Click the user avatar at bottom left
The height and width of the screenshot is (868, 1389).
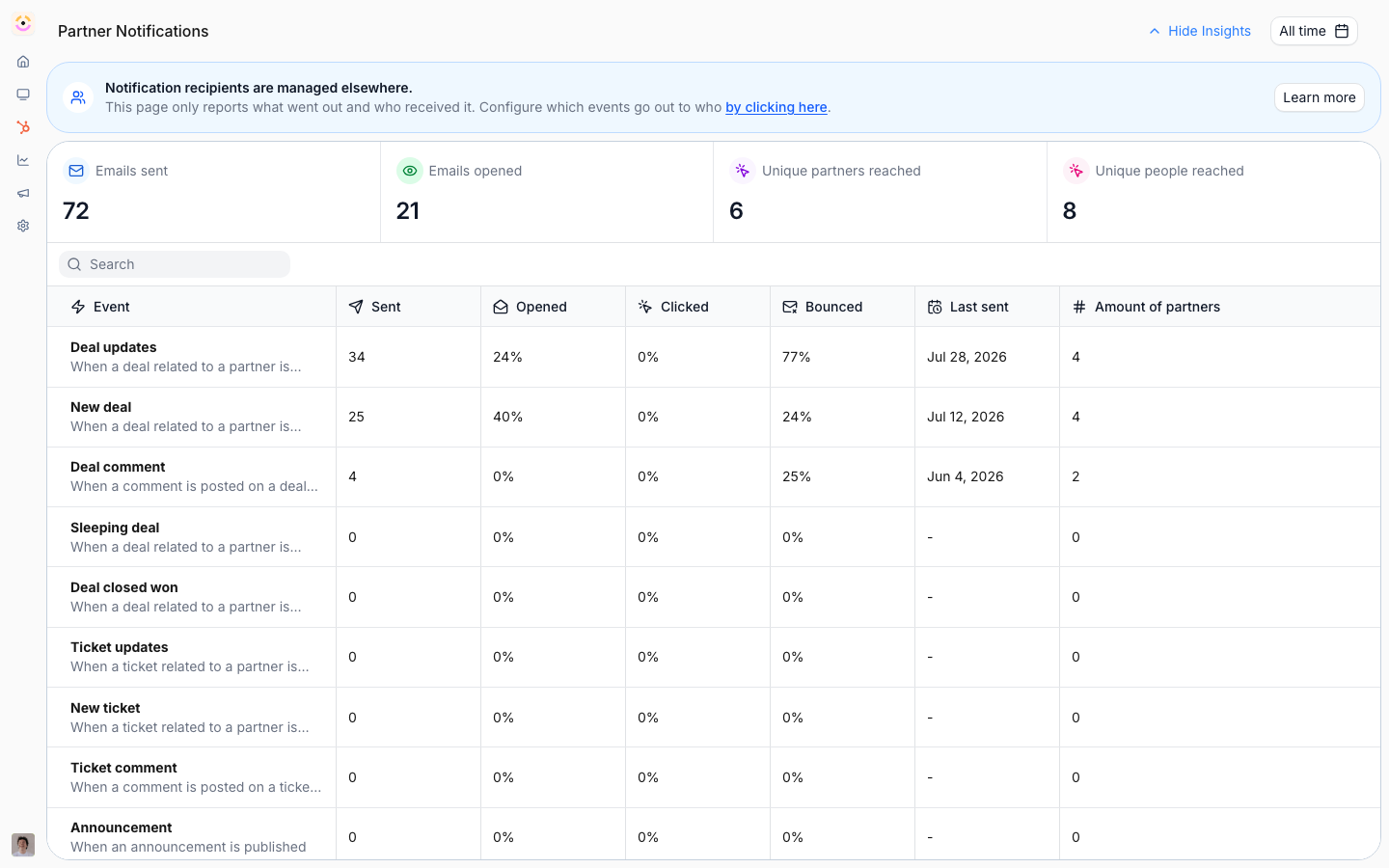coord(23,845)
